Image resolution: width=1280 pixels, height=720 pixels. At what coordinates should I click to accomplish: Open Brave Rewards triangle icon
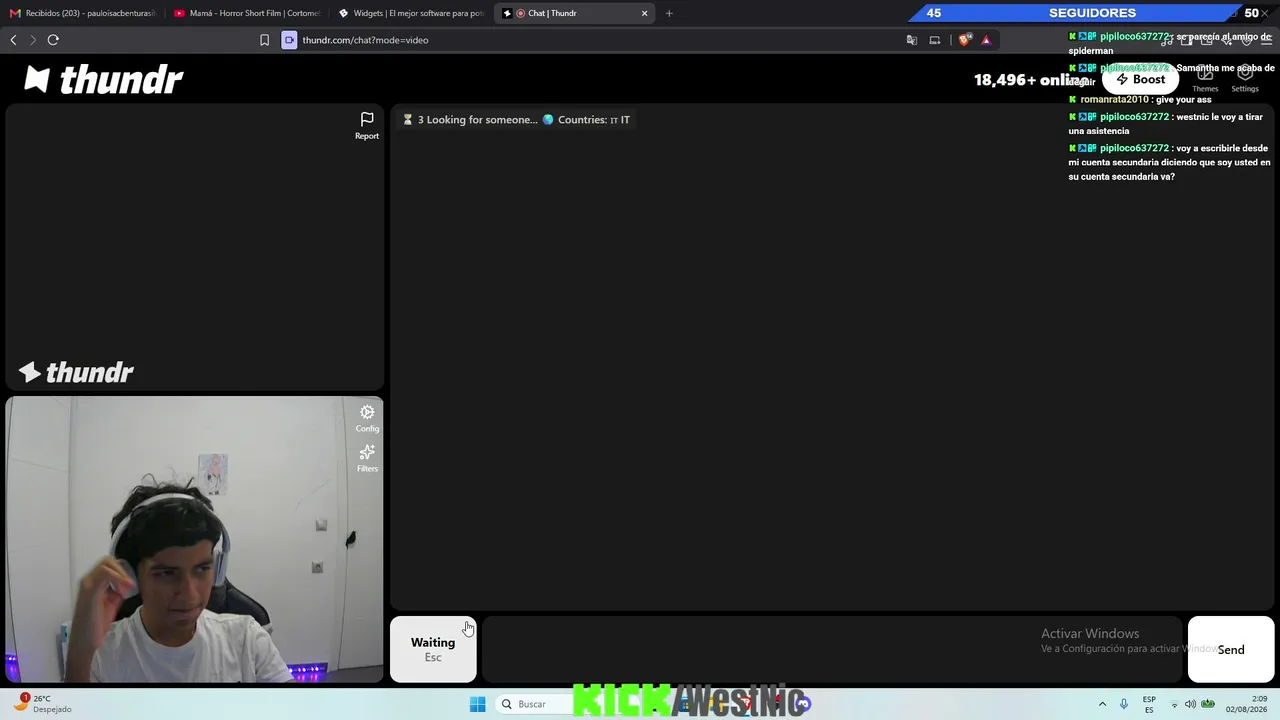tap(986, 40)
